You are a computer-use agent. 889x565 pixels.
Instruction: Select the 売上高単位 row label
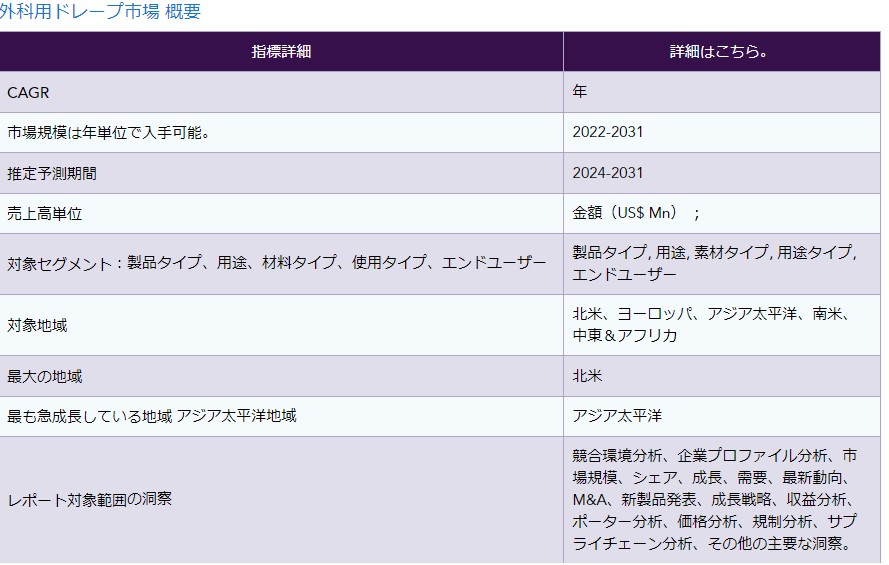[x=44, y=214]
